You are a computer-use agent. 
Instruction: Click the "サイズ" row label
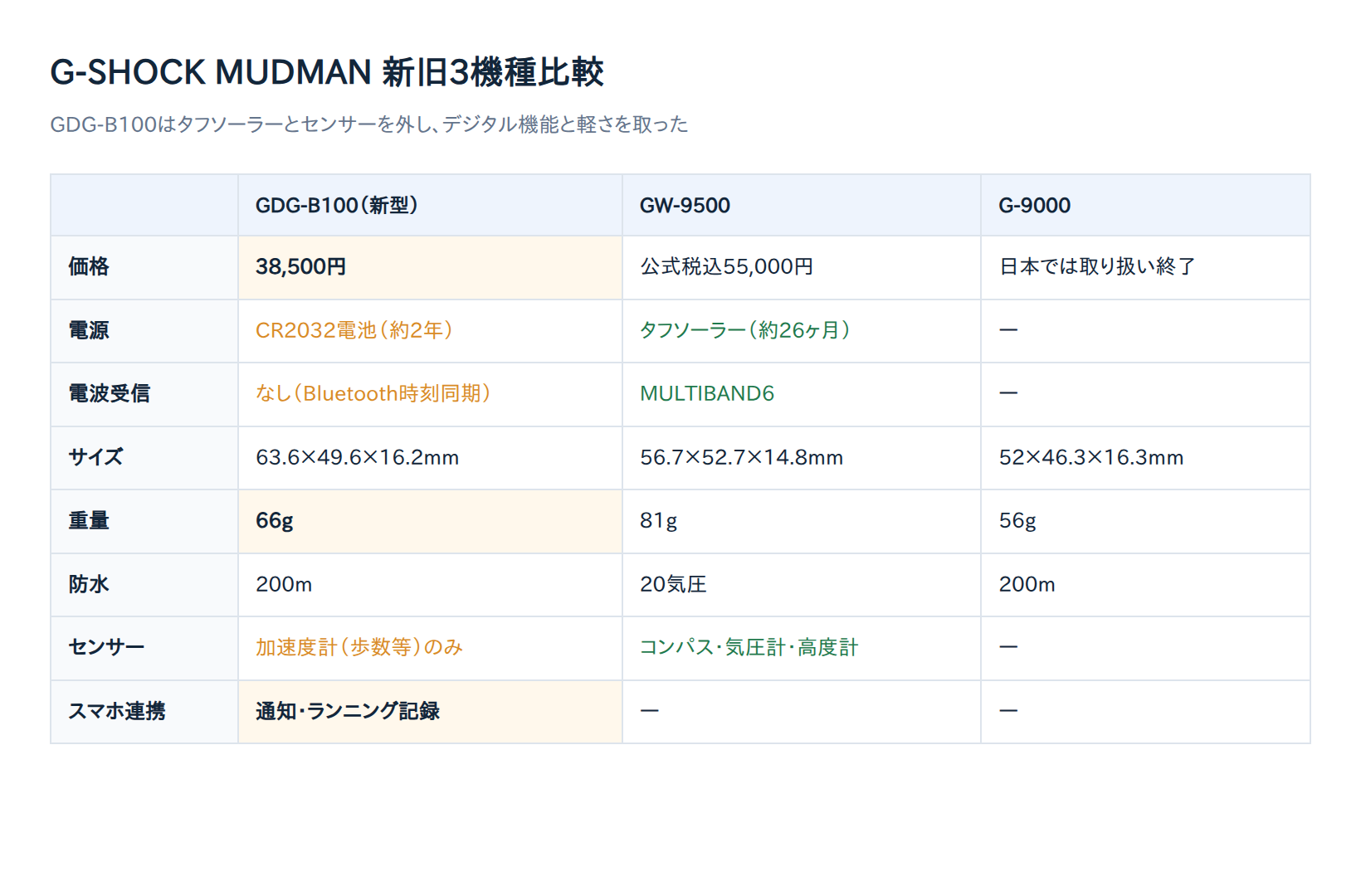pos(144,457)
